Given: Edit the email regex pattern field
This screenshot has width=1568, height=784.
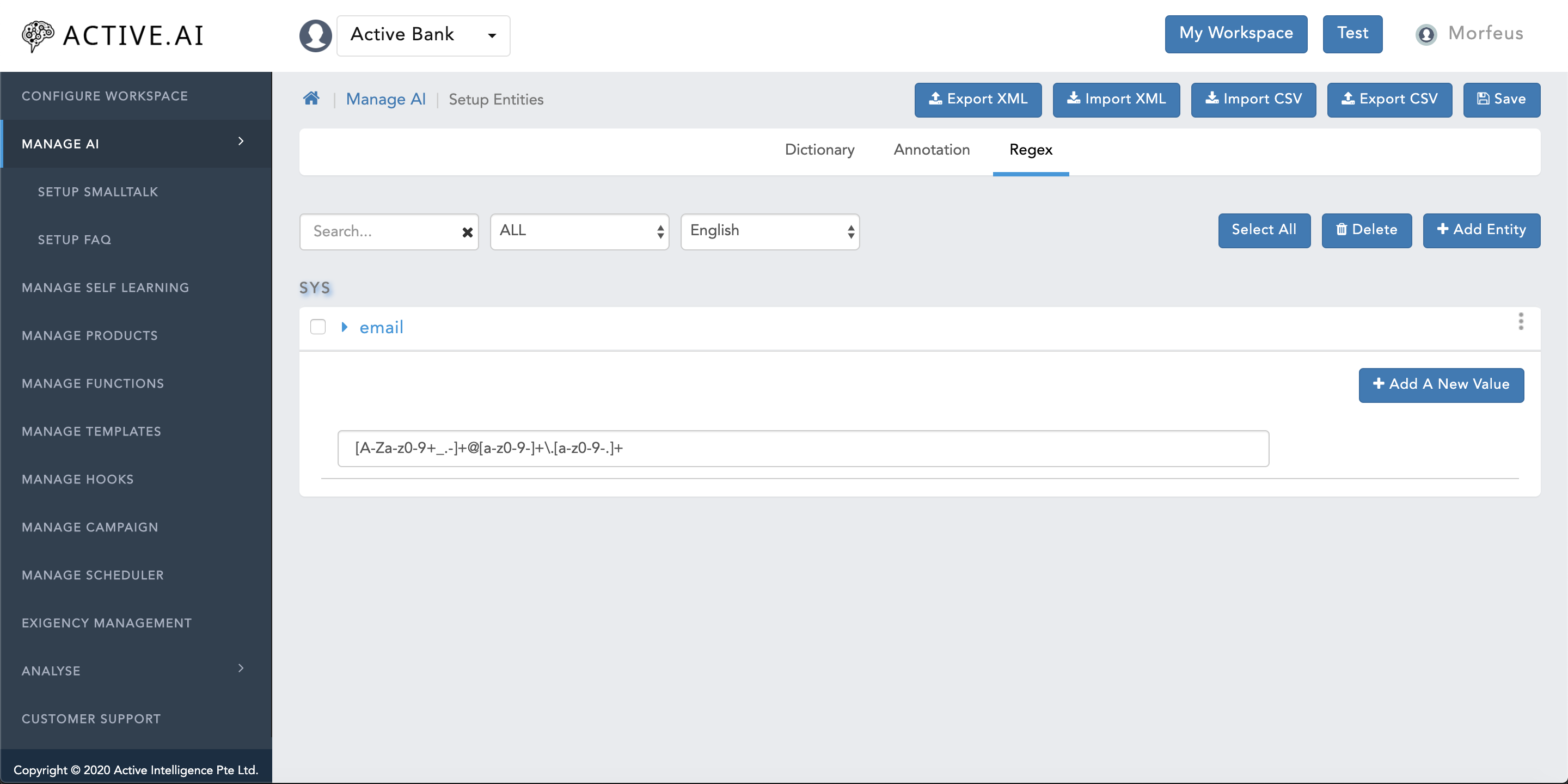Looking at the screenshot, I should [803, 449].
